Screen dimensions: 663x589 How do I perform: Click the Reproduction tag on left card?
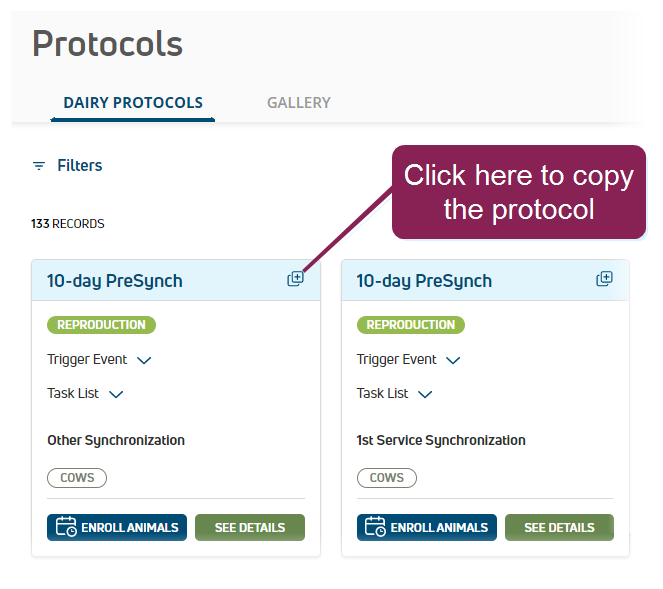[x=101, y=325]
